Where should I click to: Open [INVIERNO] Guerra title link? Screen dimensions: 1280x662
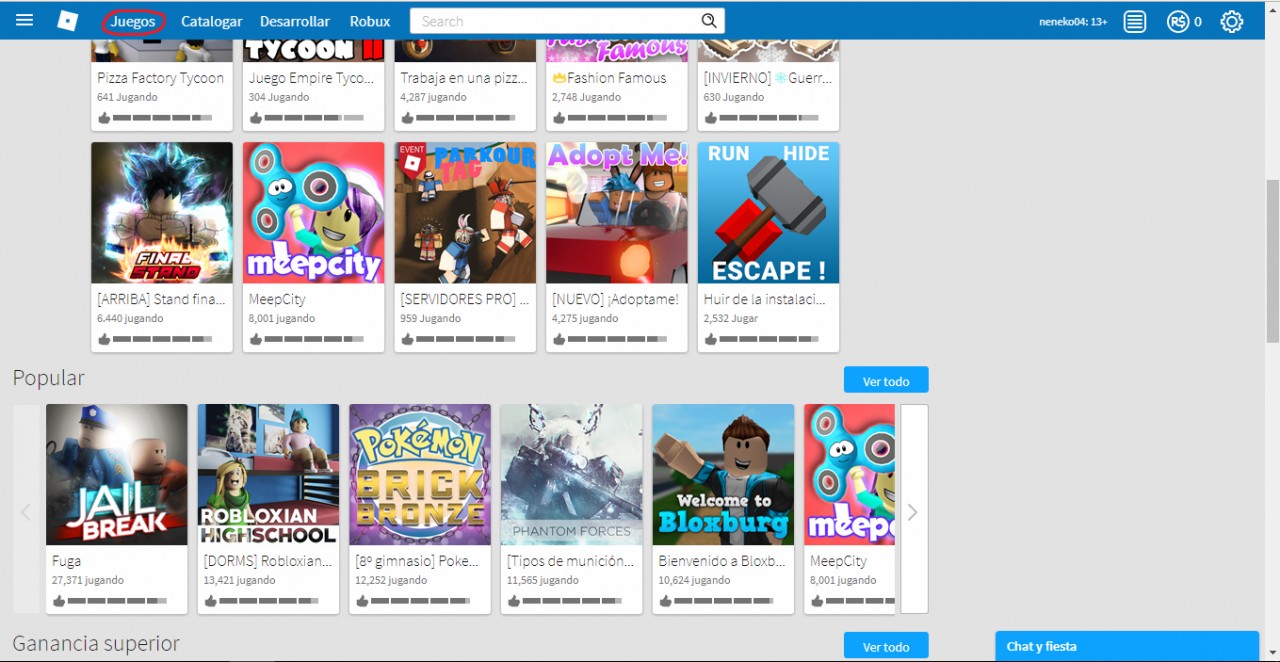768,78
